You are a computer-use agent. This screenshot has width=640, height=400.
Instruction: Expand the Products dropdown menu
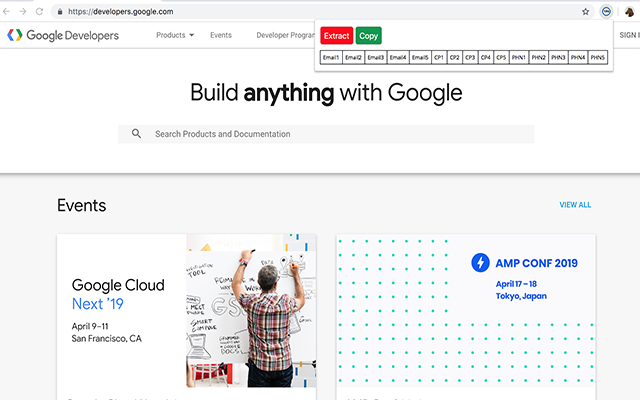coord(175,35)
